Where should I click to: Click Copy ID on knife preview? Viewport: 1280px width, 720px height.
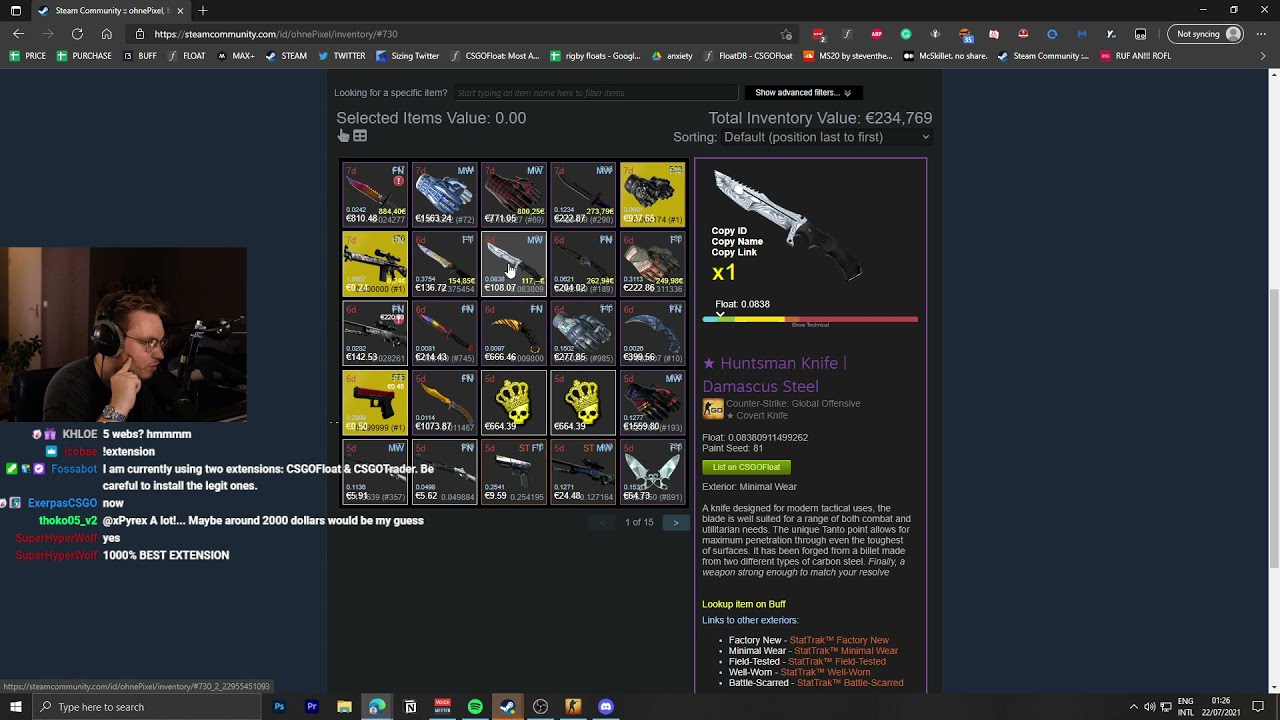coord(729,231)
